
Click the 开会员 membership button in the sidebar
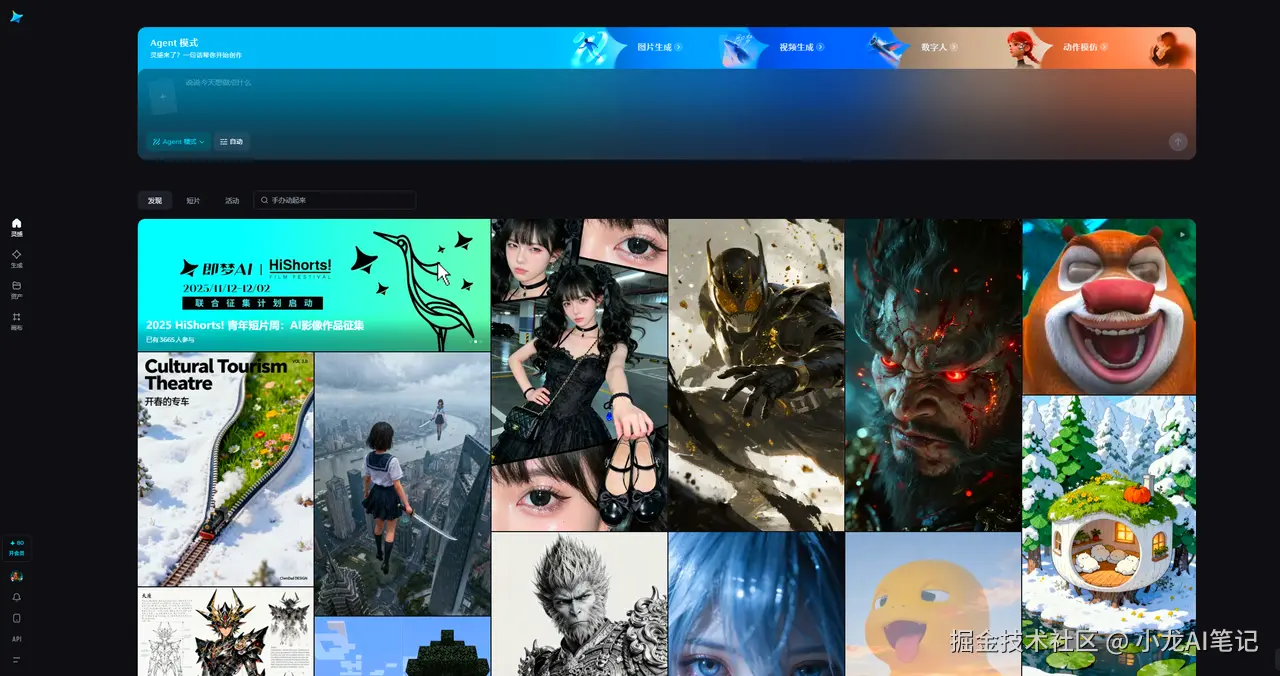coord(16,548)
